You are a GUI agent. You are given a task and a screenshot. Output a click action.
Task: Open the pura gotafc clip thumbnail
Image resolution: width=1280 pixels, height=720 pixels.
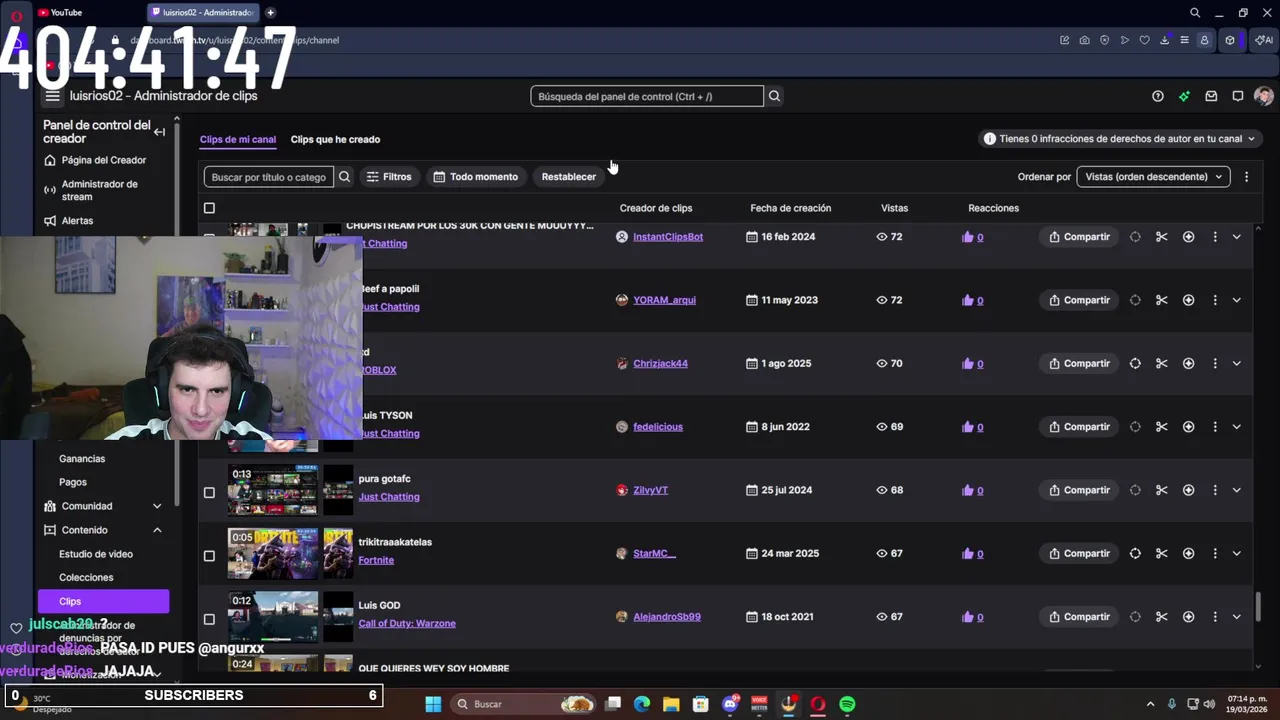273,490
